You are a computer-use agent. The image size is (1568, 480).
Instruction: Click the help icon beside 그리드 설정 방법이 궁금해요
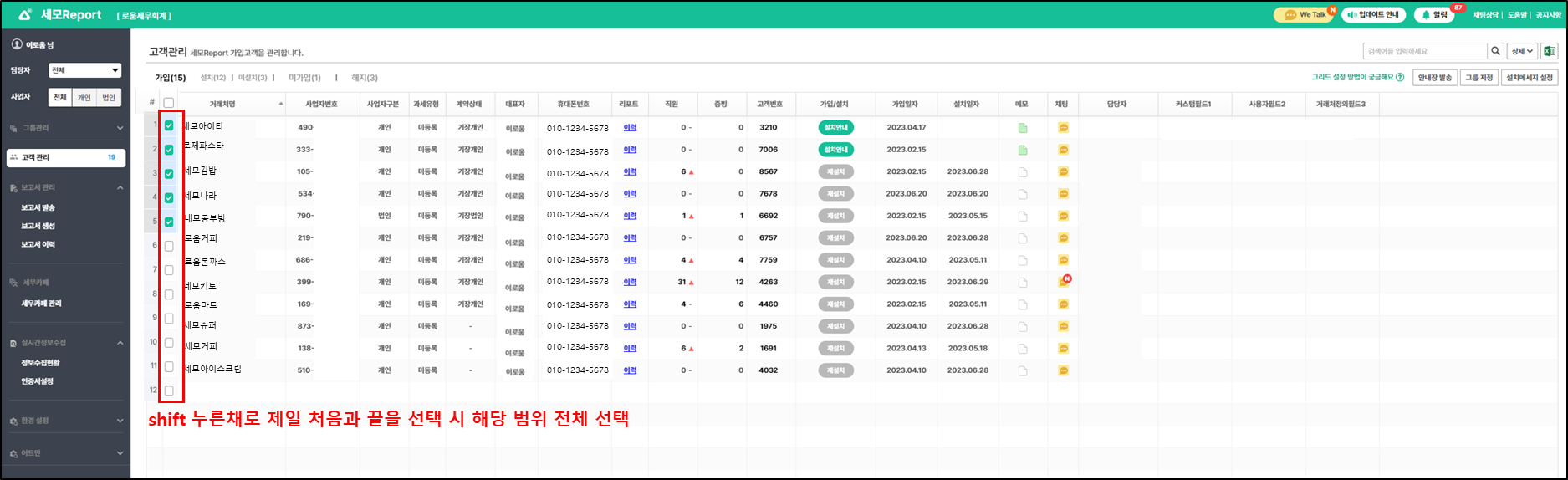(1400, 78)
